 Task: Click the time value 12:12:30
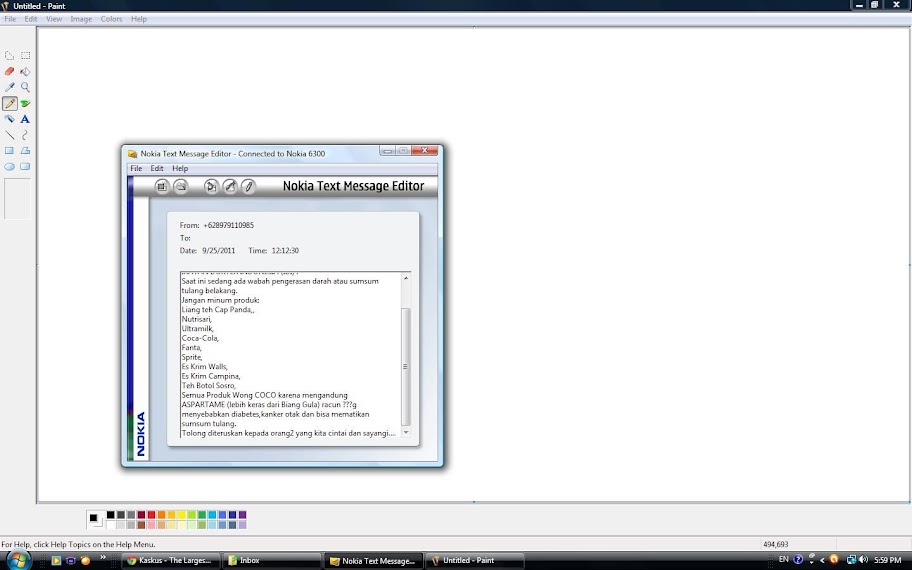(x=285, y=251)
